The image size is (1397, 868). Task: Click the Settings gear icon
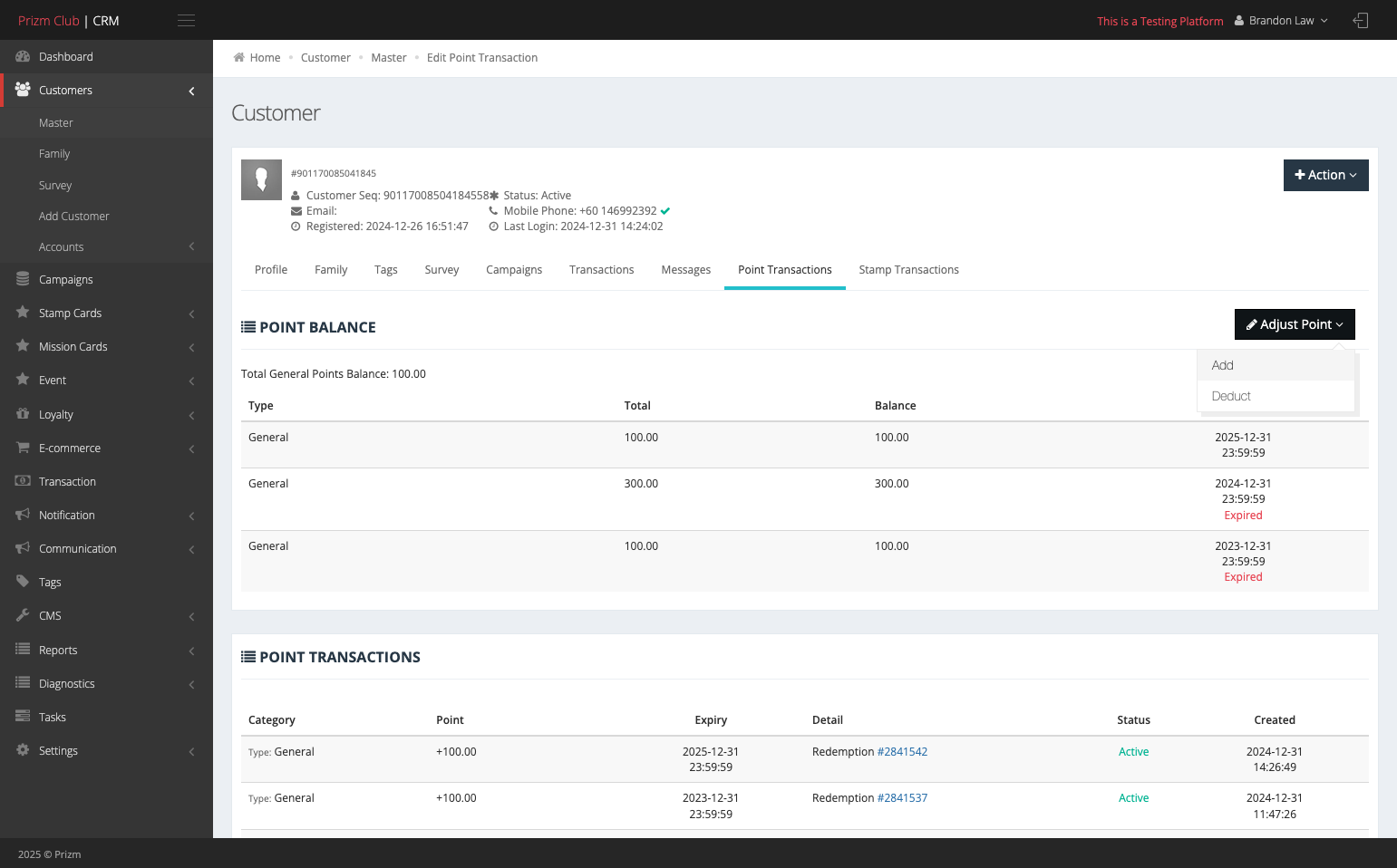click(x=23, y=750)
